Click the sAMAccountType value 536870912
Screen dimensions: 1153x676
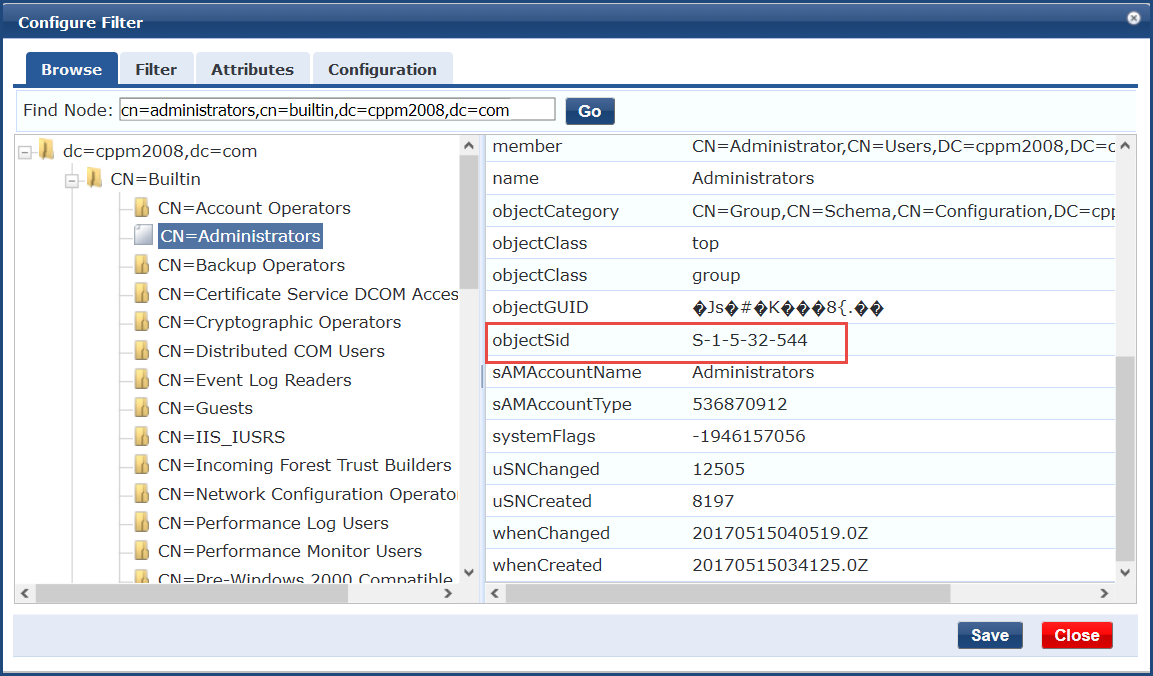(739, 404)
